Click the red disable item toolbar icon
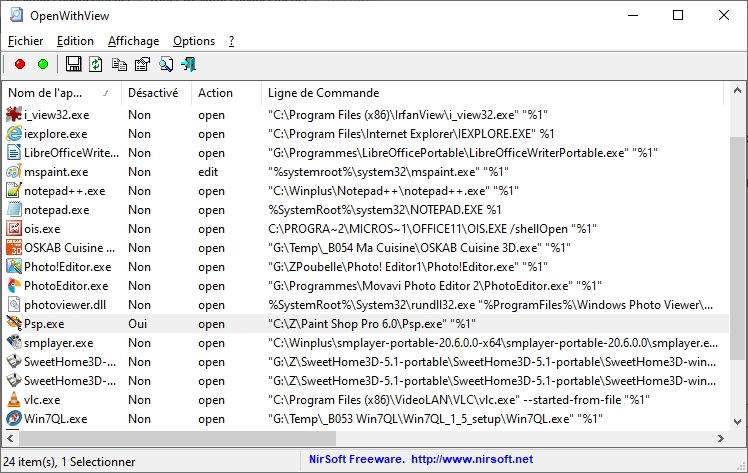Image resolution: width=748 pixels, height=473 pixels. (x=20, y=64)
